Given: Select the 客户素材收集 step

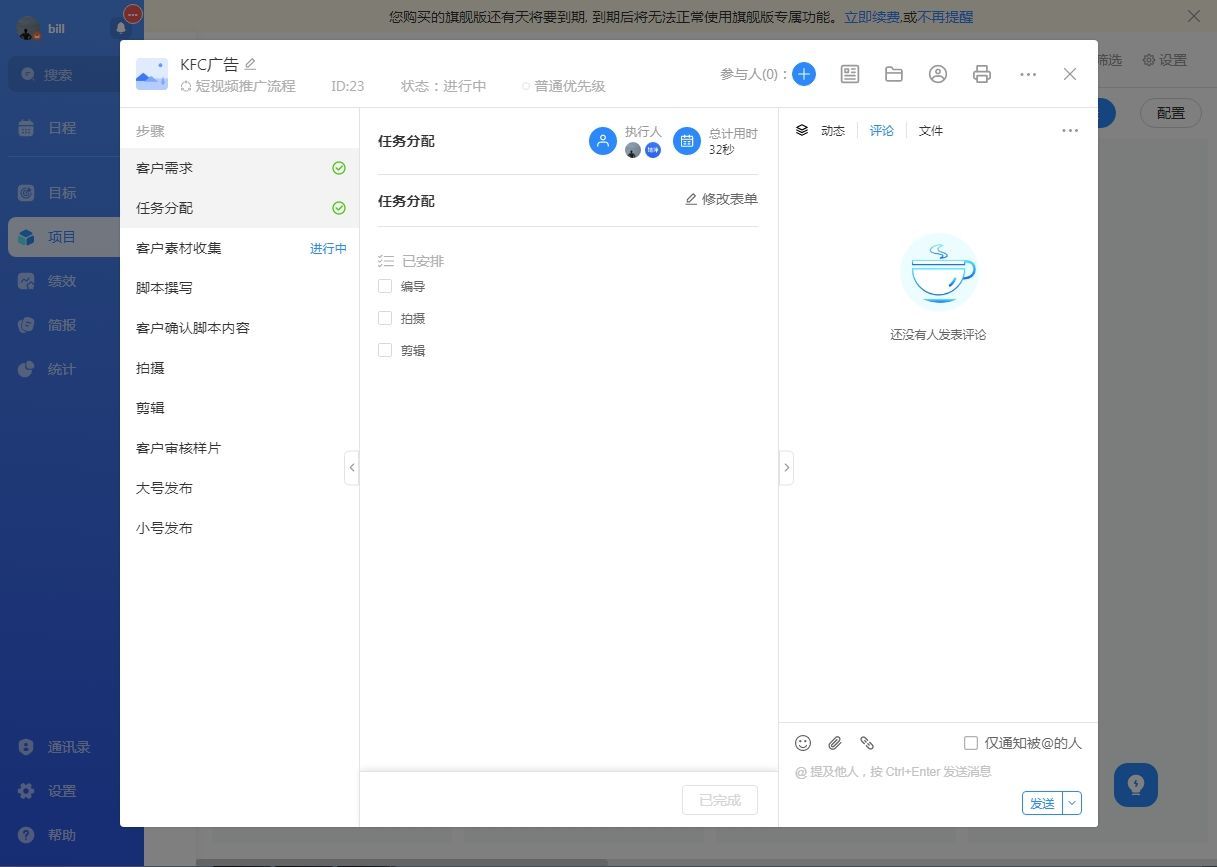Looking at the screenshot, I should 240,248.
